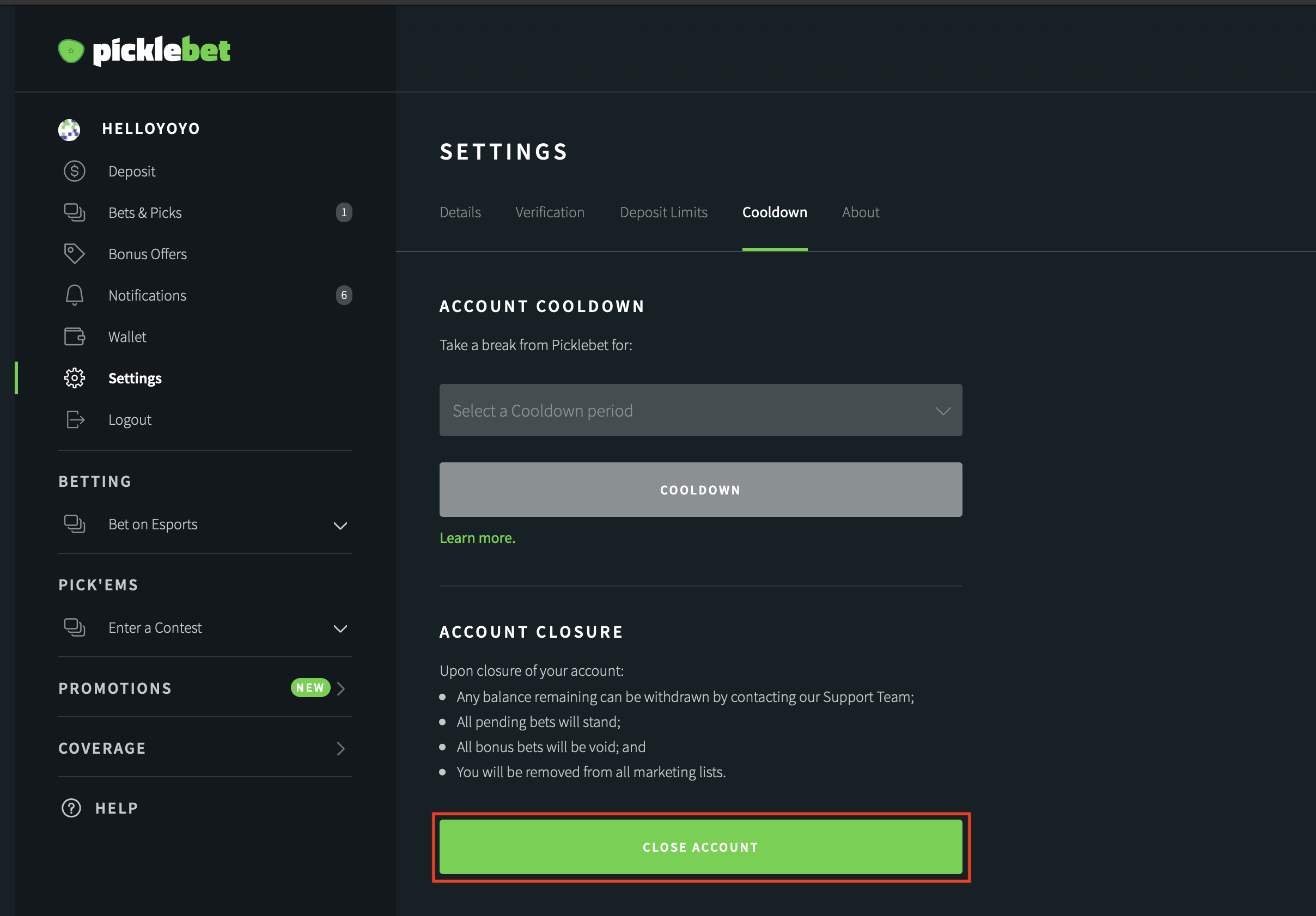1316x916 pixels.
Task: Click 'You will be removed from all marketing lists.'
Action: [592, 772]
